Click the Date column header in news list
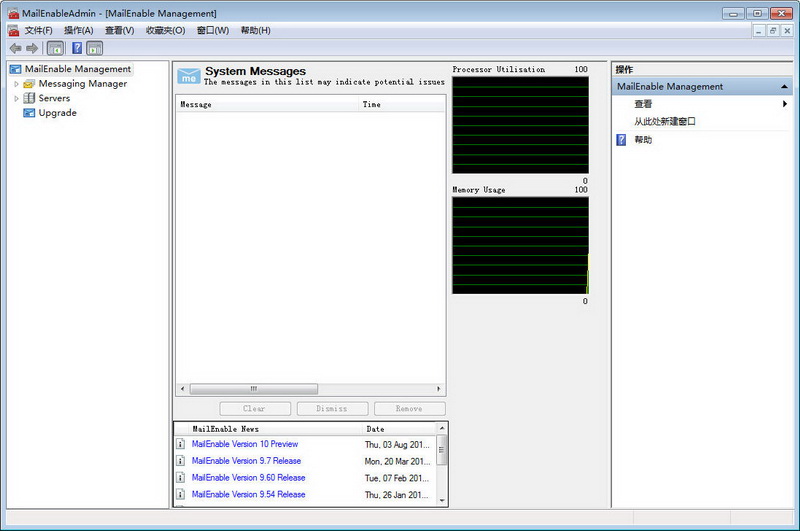 [399, 429]
